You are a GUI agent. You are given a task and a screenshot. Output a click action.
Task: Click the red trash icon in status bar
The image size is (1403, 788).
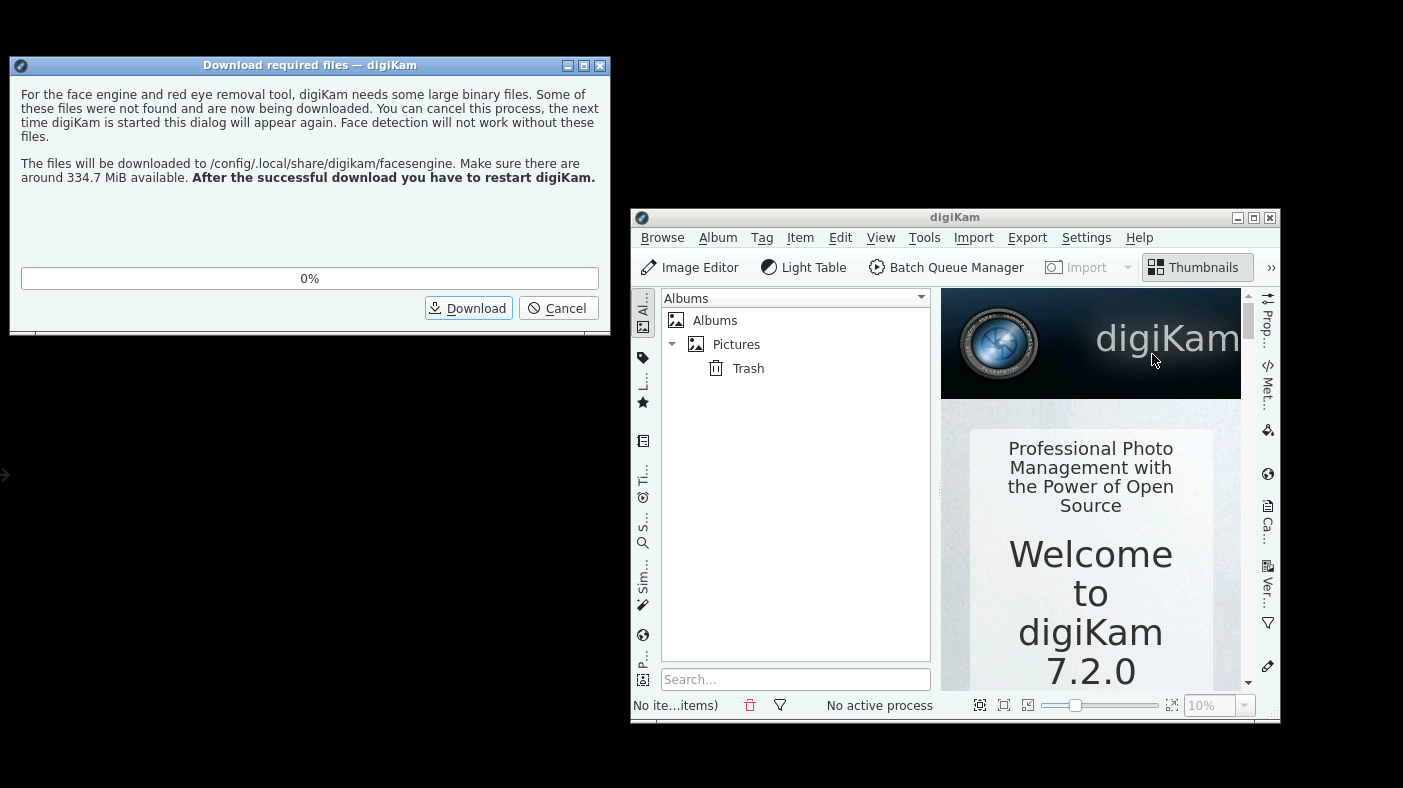(750, 705)
